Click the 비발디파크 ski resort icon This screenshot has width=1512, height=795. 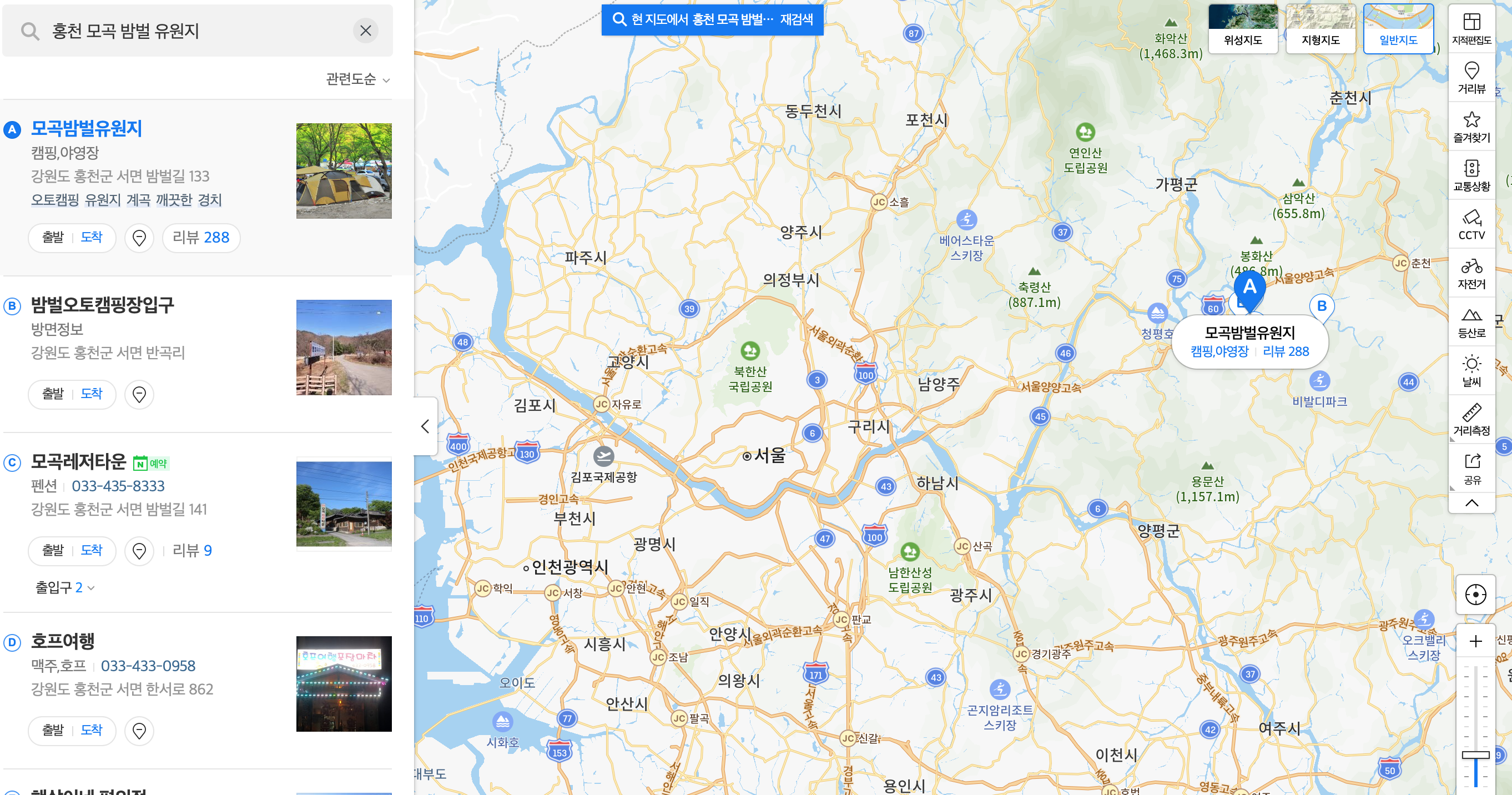point(1319,380)
